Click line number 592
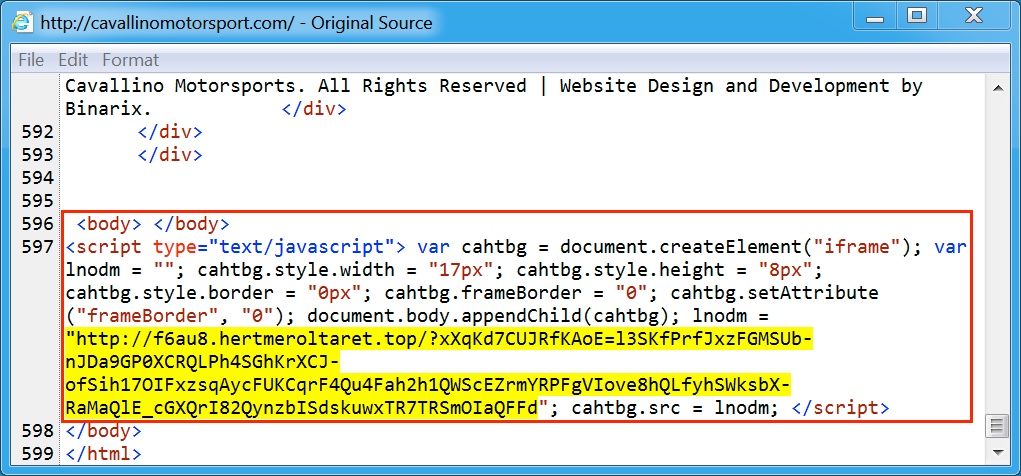 (39, 132)
